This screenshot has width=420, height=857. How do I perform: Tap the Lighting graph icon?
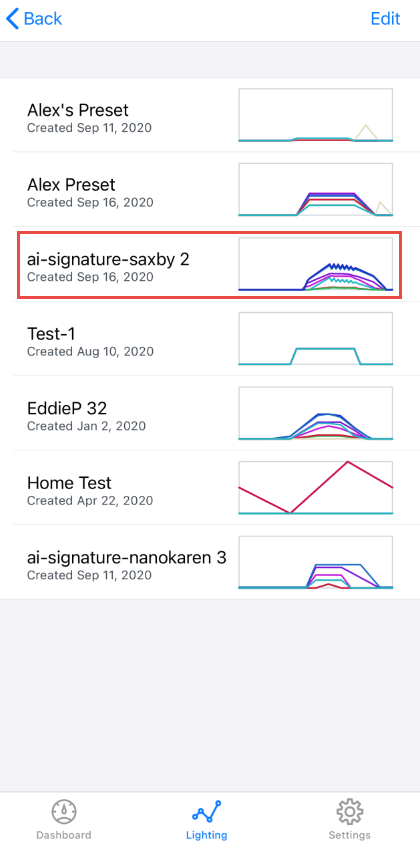pos(207,812)
